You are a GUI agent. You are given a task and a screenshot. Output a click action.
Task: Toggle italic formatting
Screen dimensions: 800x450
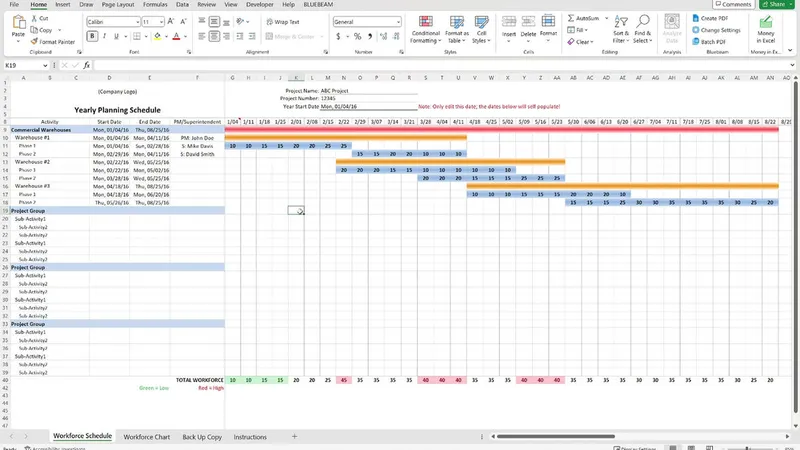pyautogui.click(x=105, y=36)
